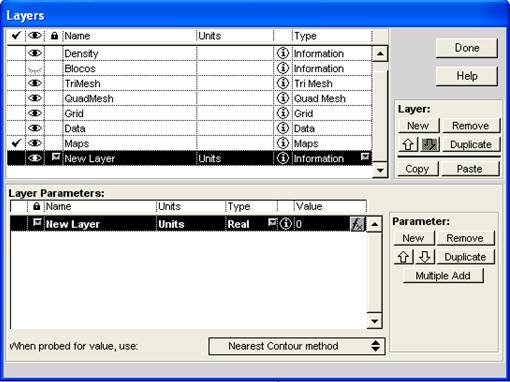
Task: Hide the Density layer via eye icon
Action: click(x=35, y=53)
